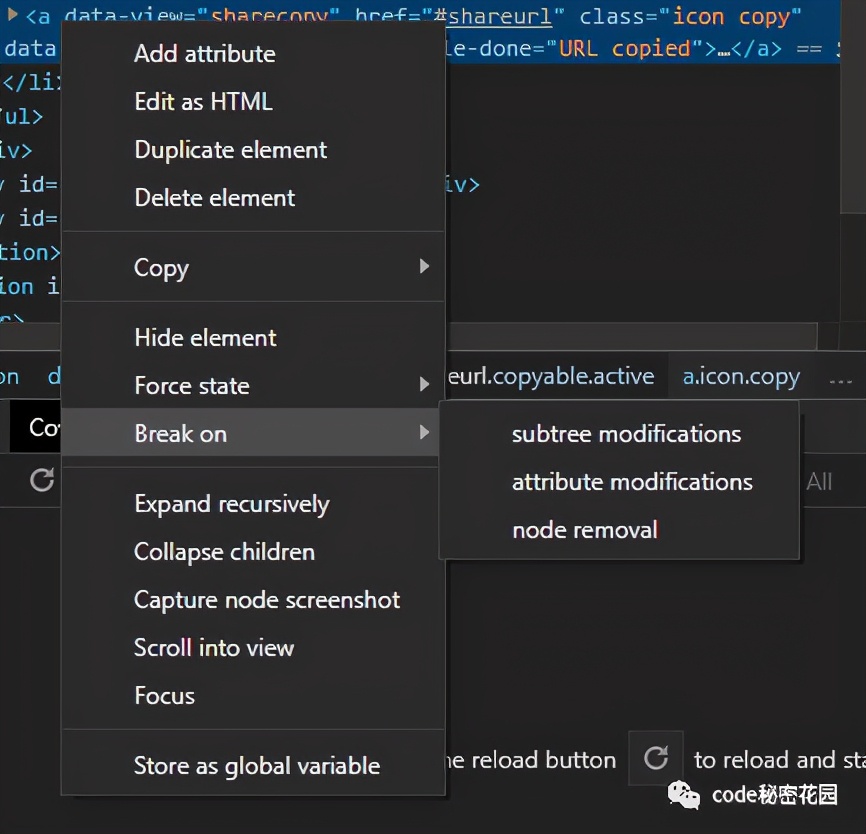Click the All filter label
The height and width of the screenshot is (834, 866).
coord(820,481)
